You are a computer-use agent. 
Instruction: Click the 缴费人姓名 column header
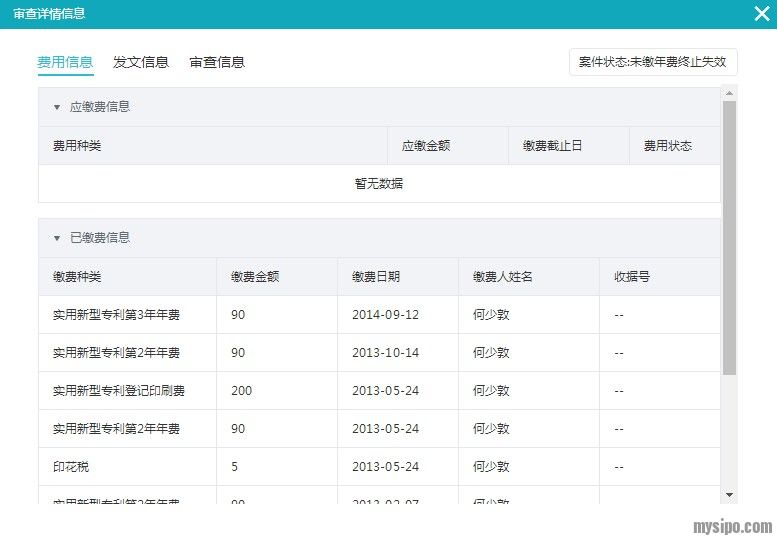[503, 277]
